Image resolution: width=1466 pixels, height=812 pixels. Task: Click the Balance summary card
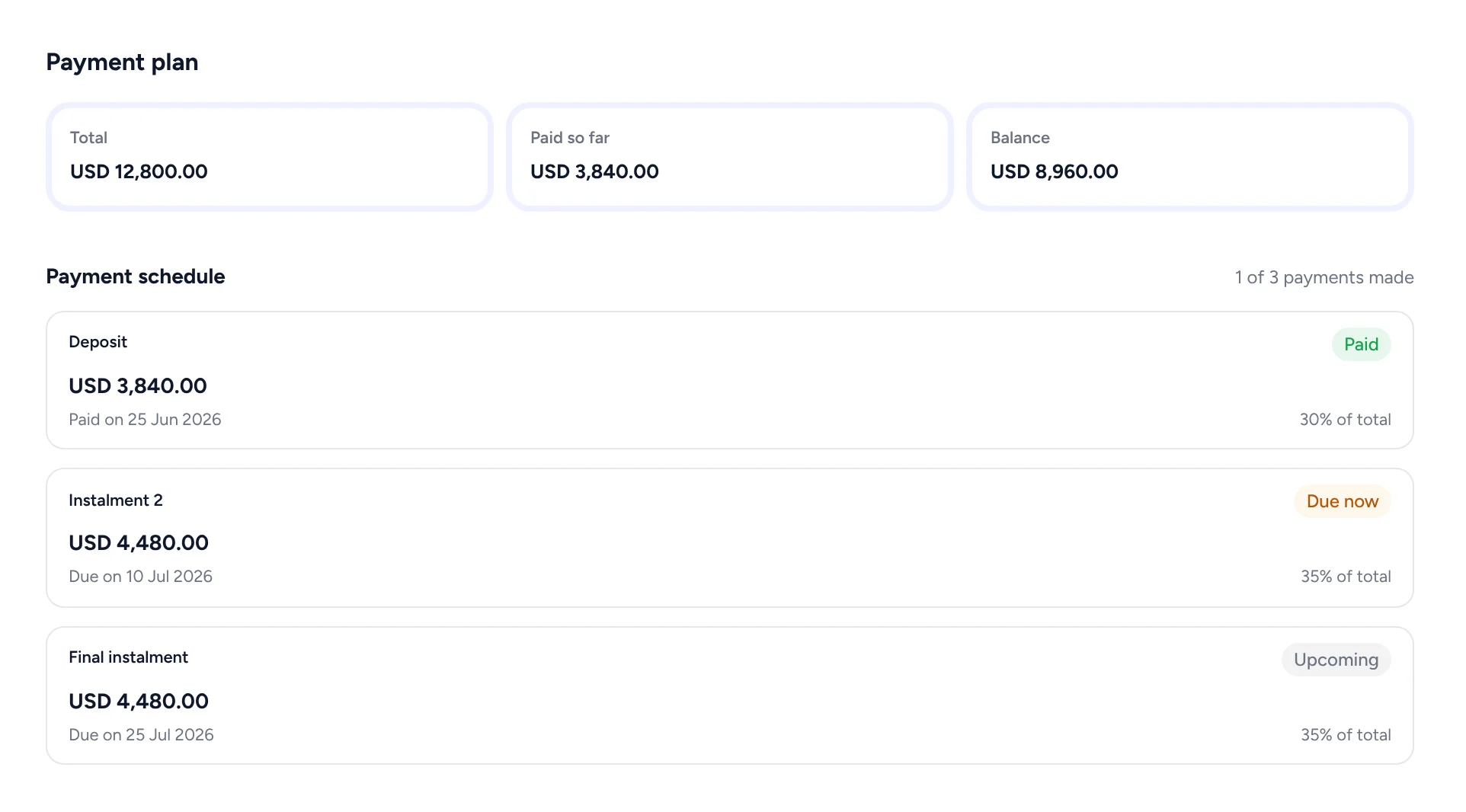point(1190,157)
